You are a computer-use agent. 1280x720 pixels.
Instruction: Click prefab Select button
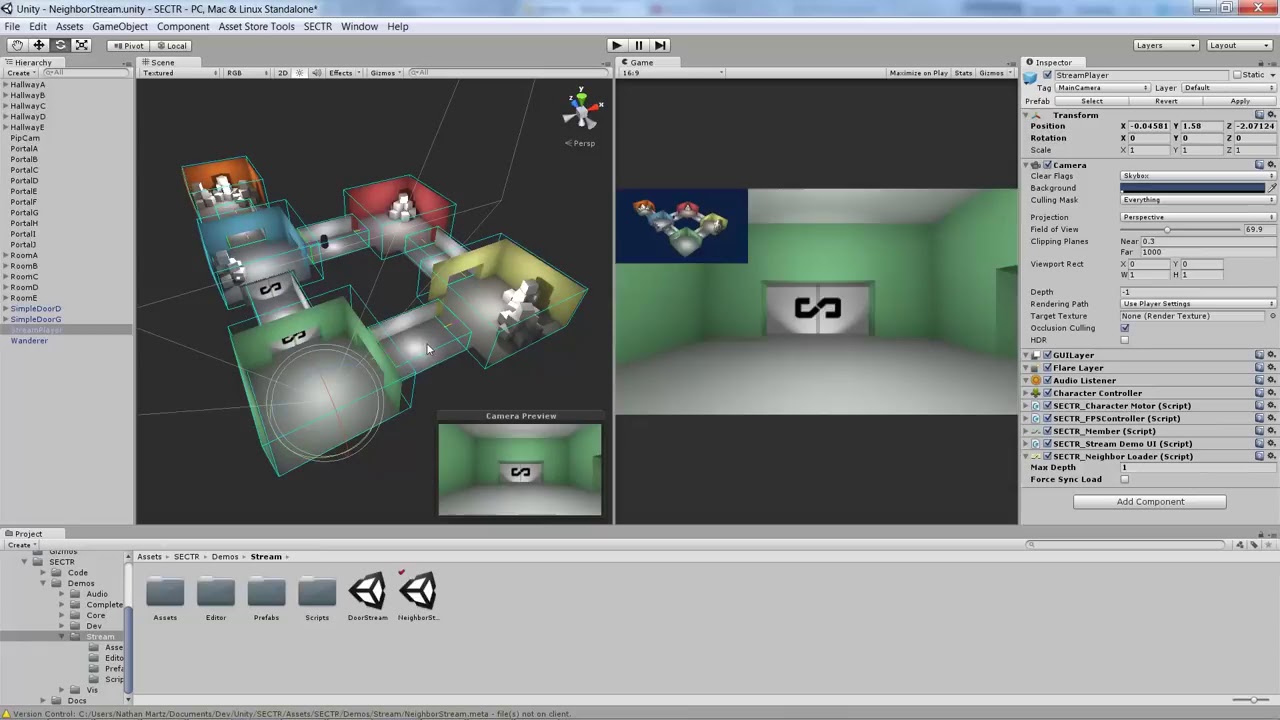tap(1092, 101)
